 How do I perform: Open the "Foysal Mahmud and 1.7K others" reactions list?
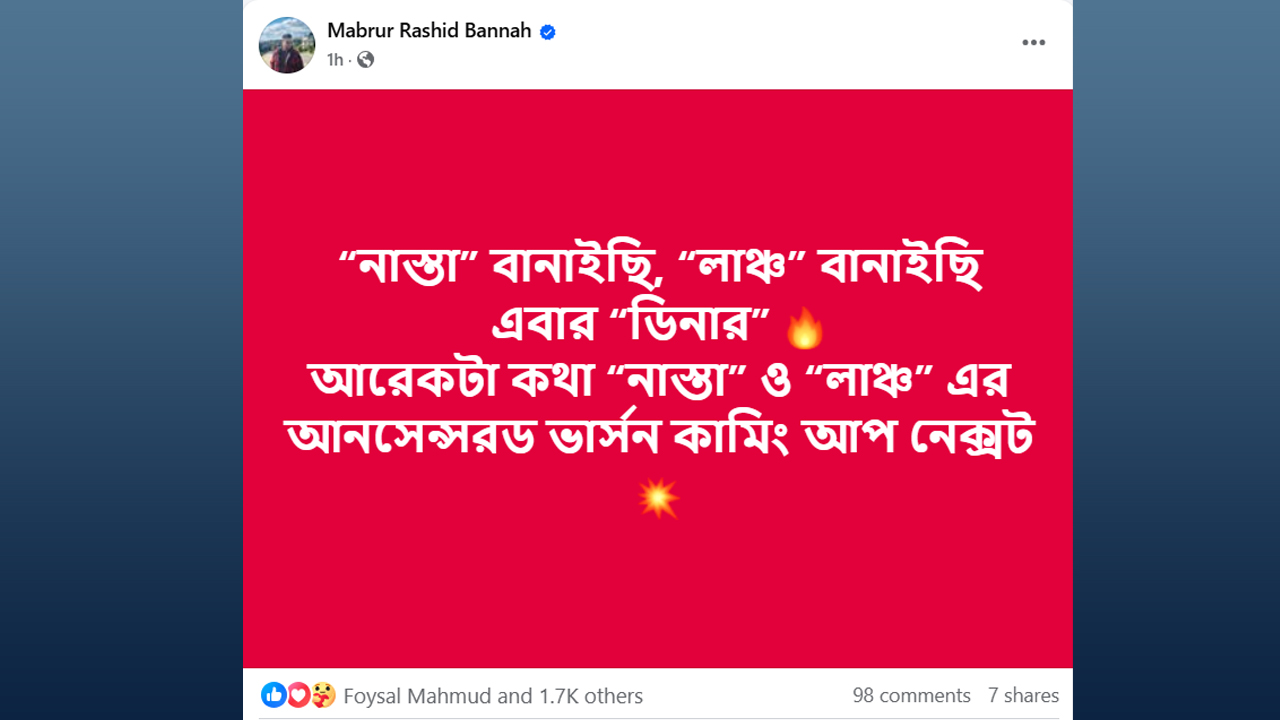[493, 696]
